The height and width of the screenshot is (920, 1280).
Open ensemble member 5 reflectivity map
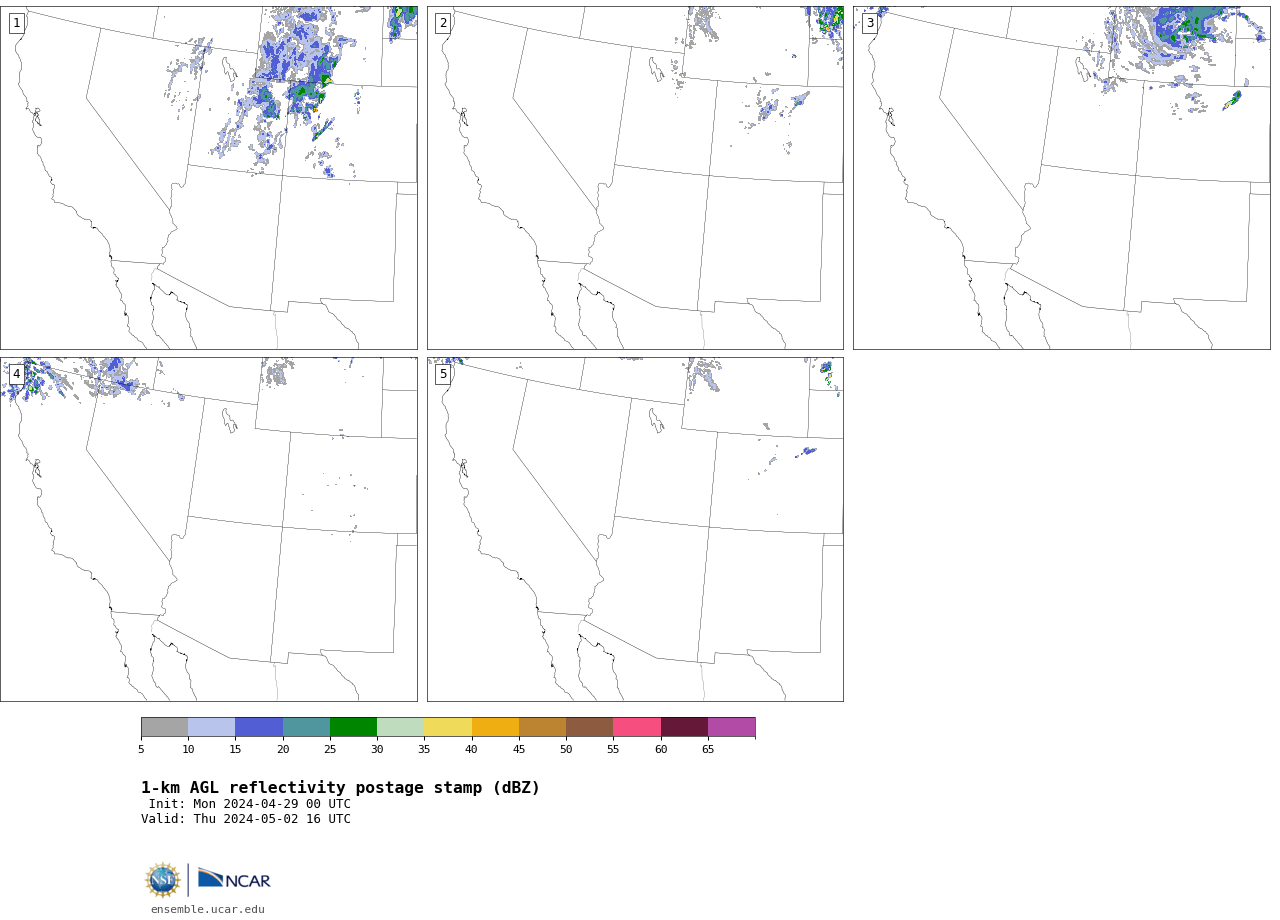pyautogui.click(x=635, y=529)
